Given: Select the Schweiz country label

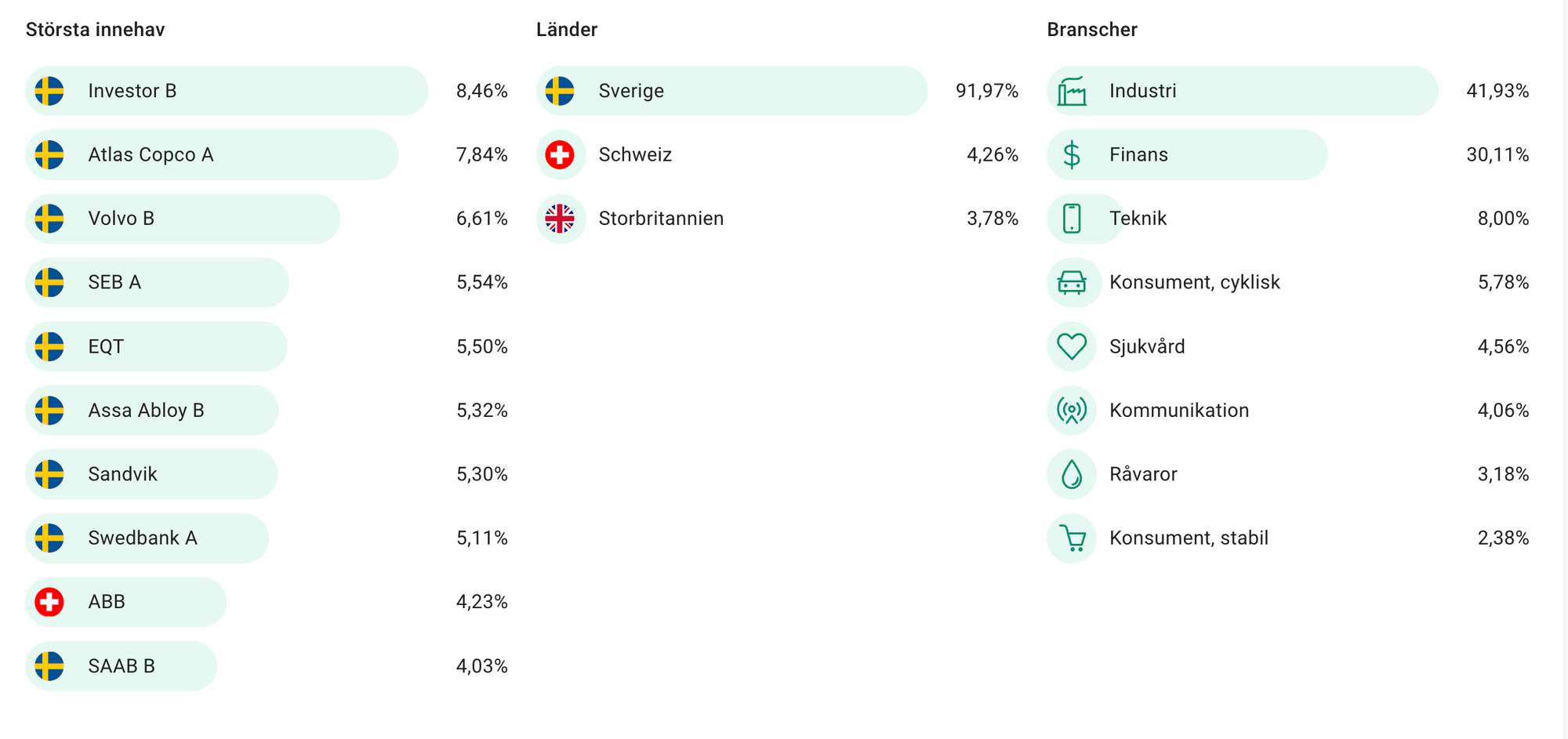Looking at the screenshot, I should (635, 155).
